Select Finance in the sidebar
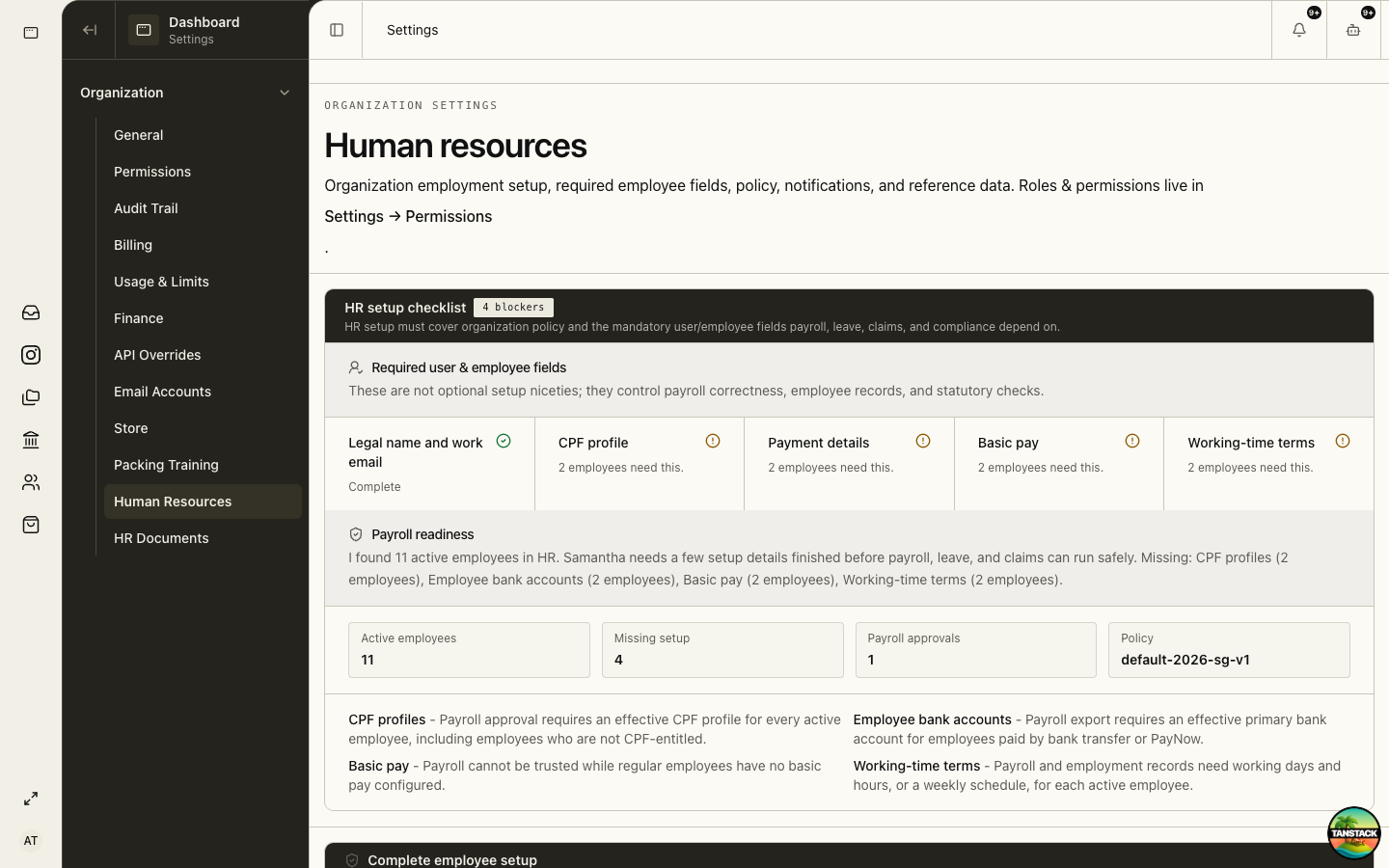This screenshot has height=868, width=1389. pos(203,318)
